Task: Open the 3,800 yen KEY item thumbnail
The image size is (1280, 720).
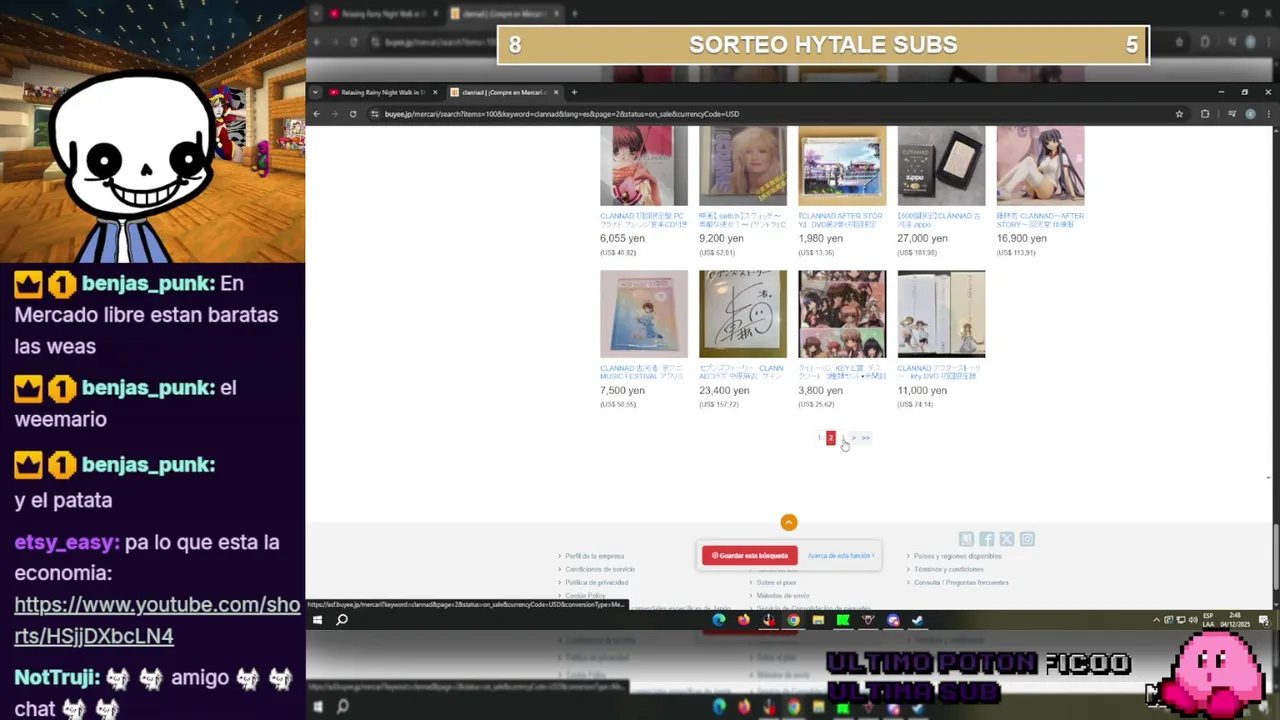Action: click(842, 314)
